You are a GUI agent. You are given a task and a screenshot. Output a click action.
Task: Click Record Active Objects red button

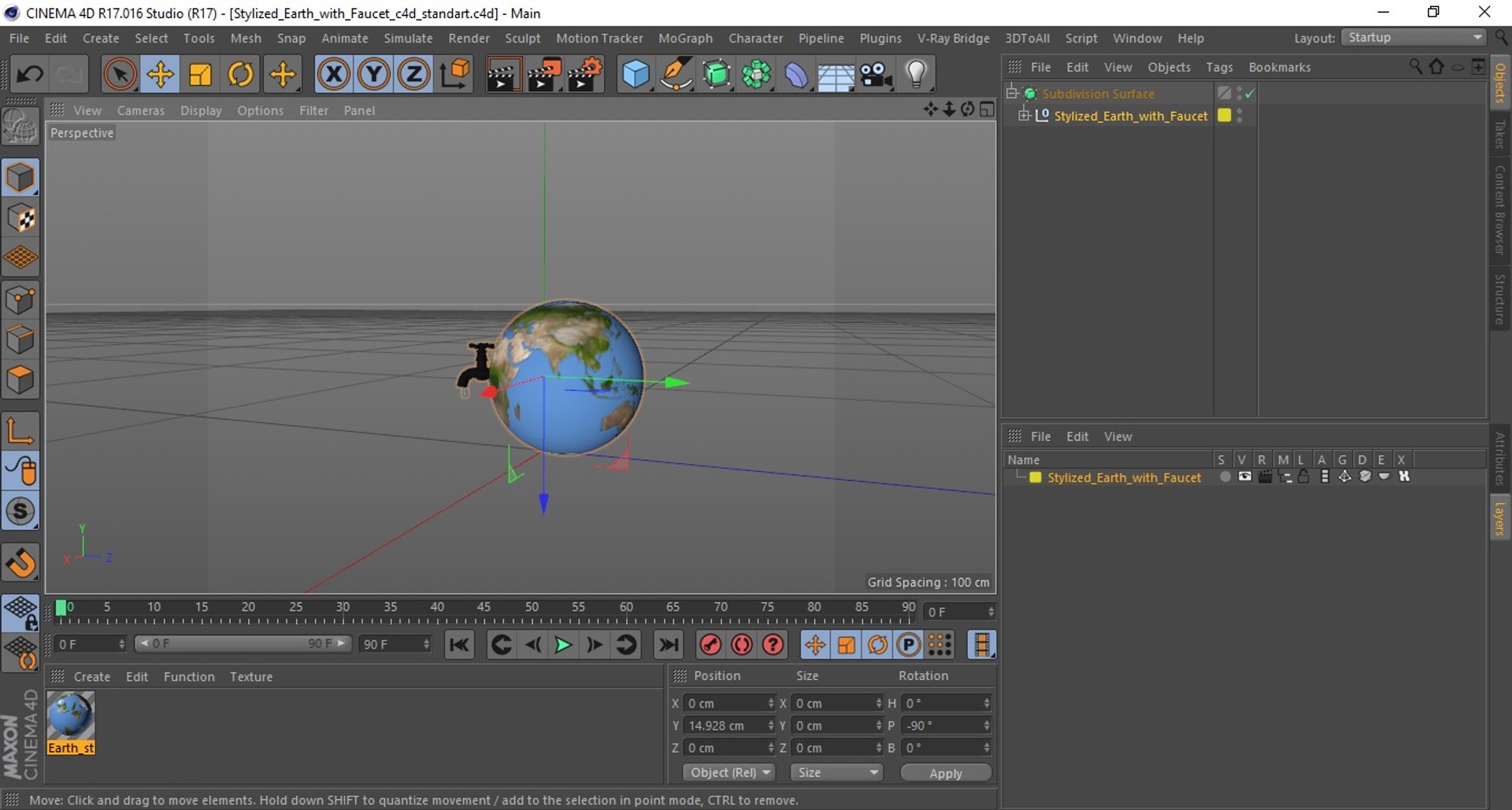point(710,645)
